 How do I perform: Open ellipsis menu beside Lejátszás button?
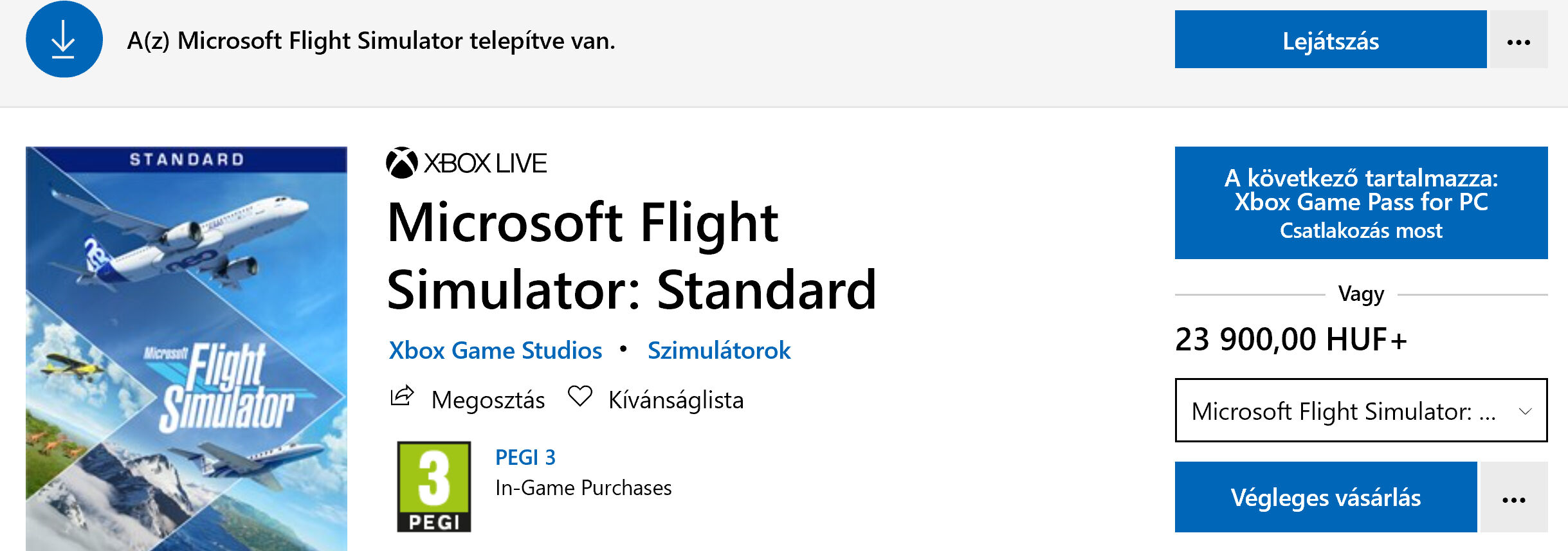1518,41
